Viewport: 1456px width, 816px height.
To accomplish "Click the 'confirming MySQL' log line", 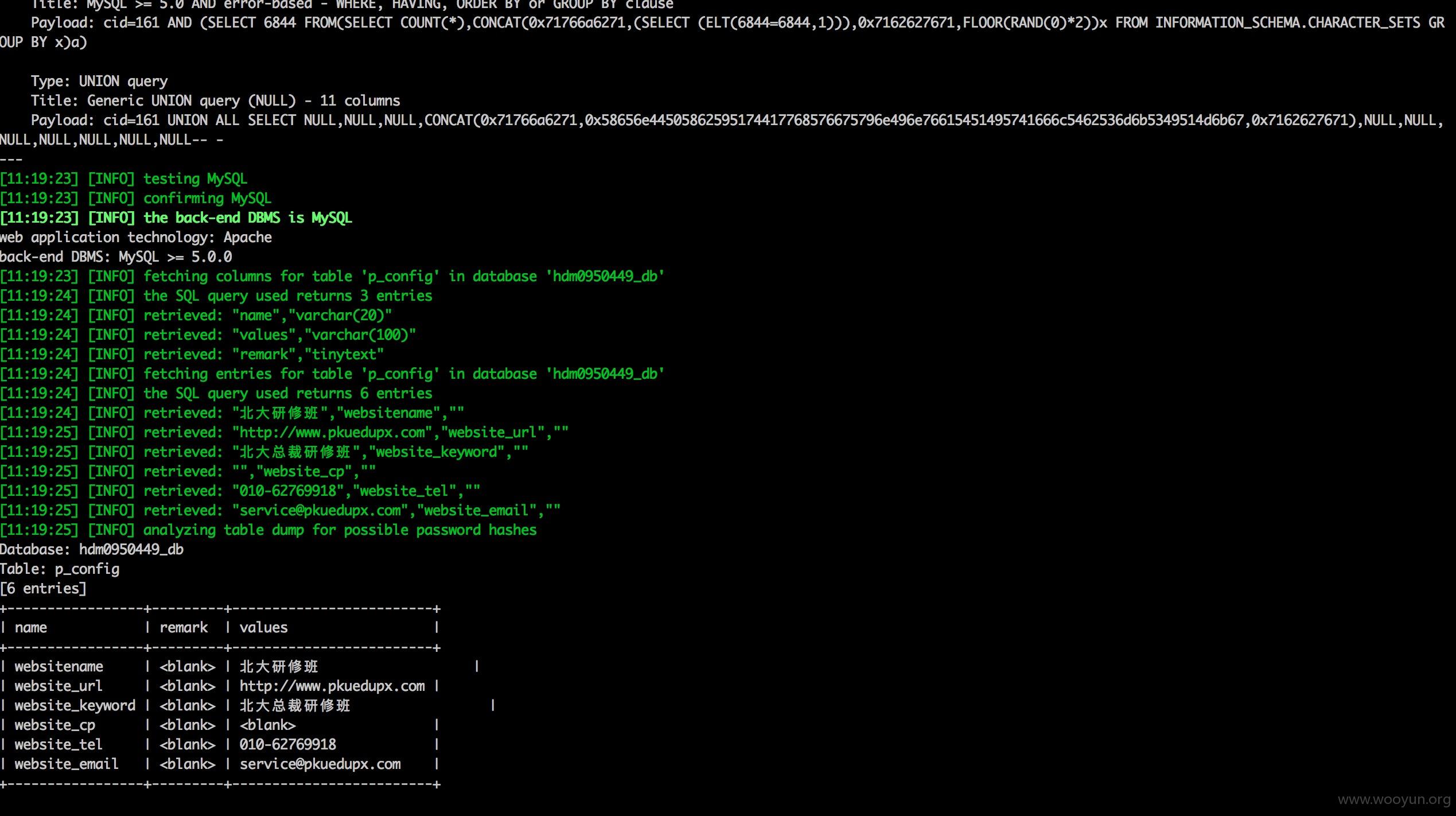I will click(136, 199).
